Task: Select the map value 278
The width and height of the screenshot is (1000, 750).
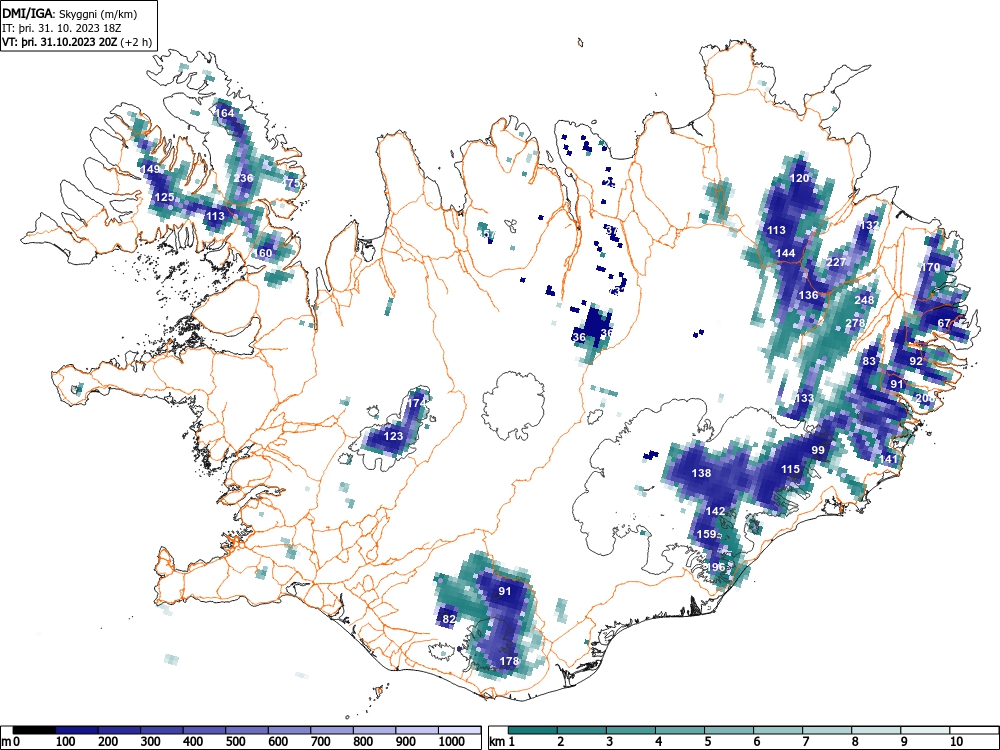Action: pos(855,323)
